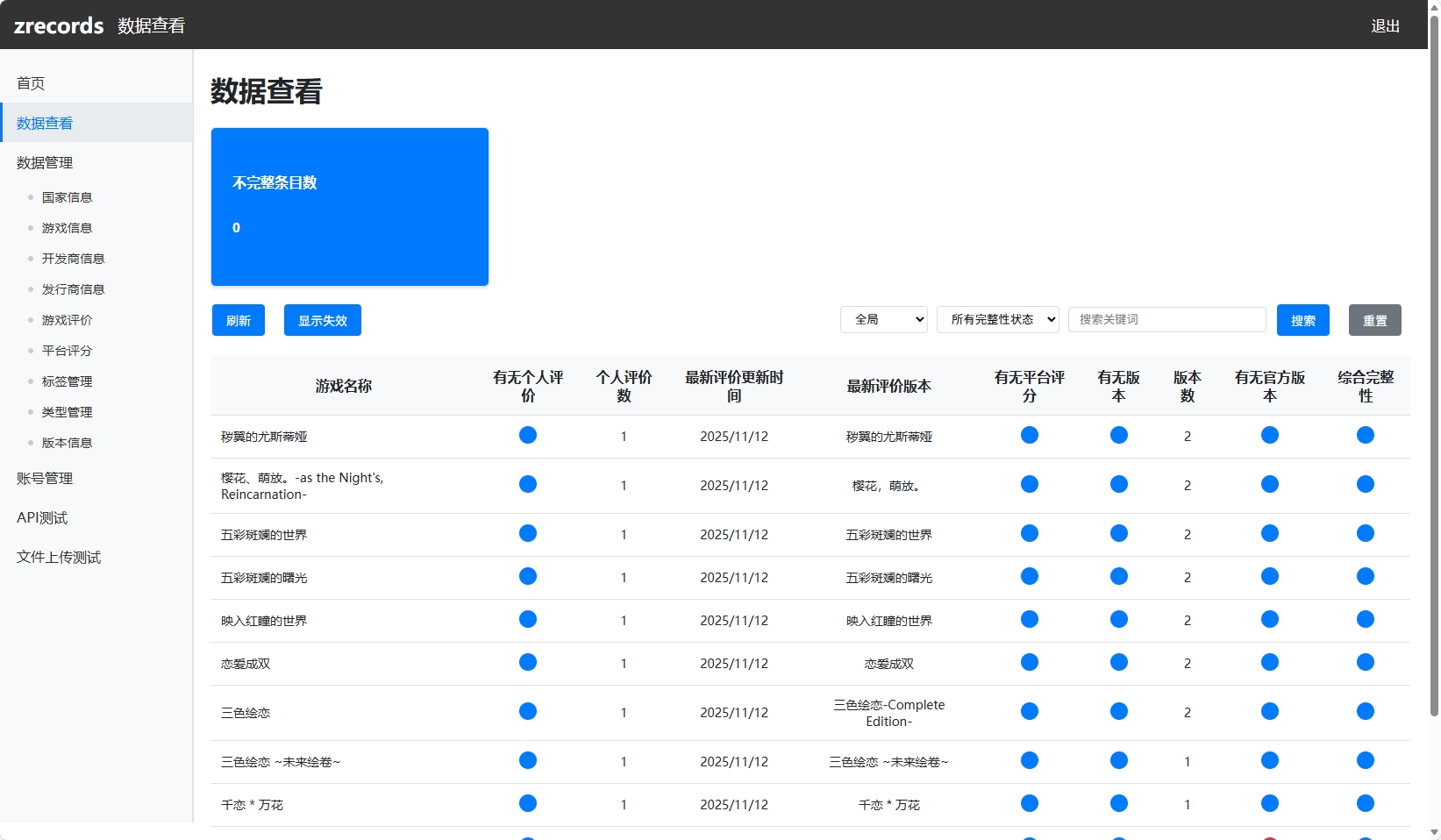Toggle 显示失效 button to show invalid entries

[x=322, y=320]
